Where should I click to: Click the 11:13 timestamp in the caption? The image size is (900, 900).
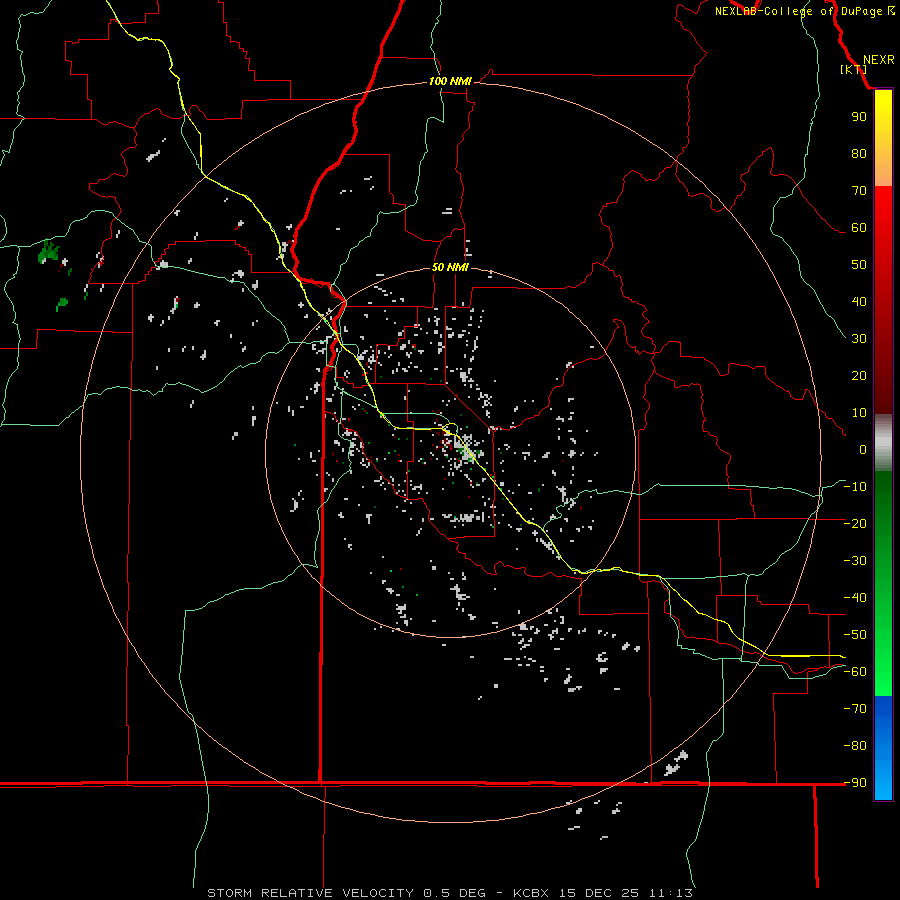point(671,893)
